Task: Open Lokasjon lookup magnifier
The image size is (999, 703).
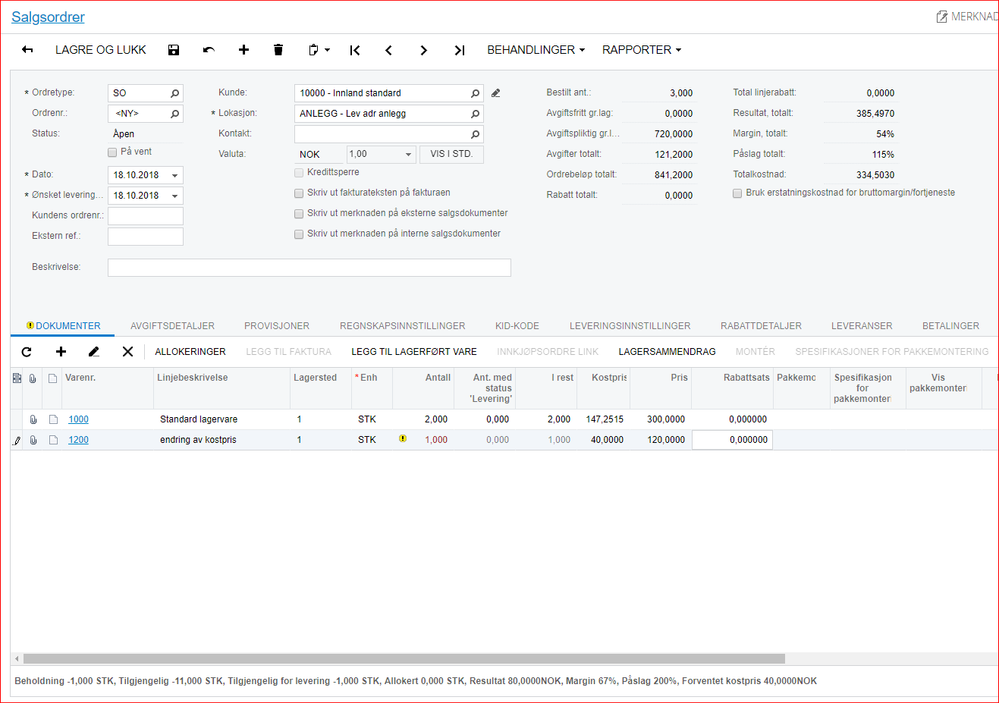Action: [475, 113]
